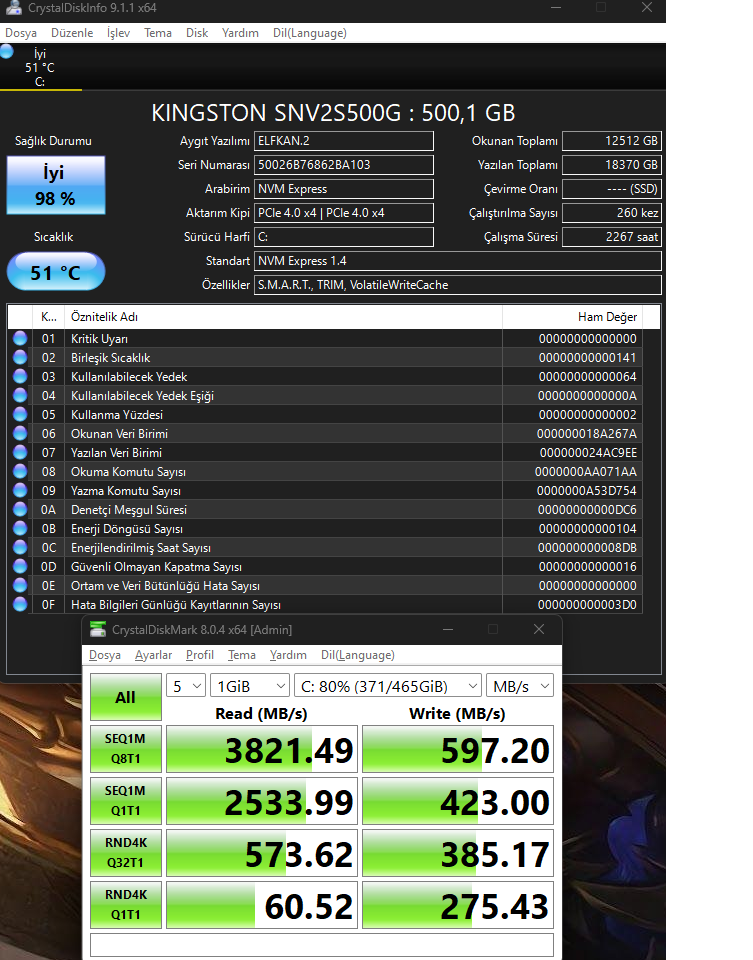Screen dimensions: 753x960
Task: Click the Seri Numarası value field
Action: [x=343, y=165]
